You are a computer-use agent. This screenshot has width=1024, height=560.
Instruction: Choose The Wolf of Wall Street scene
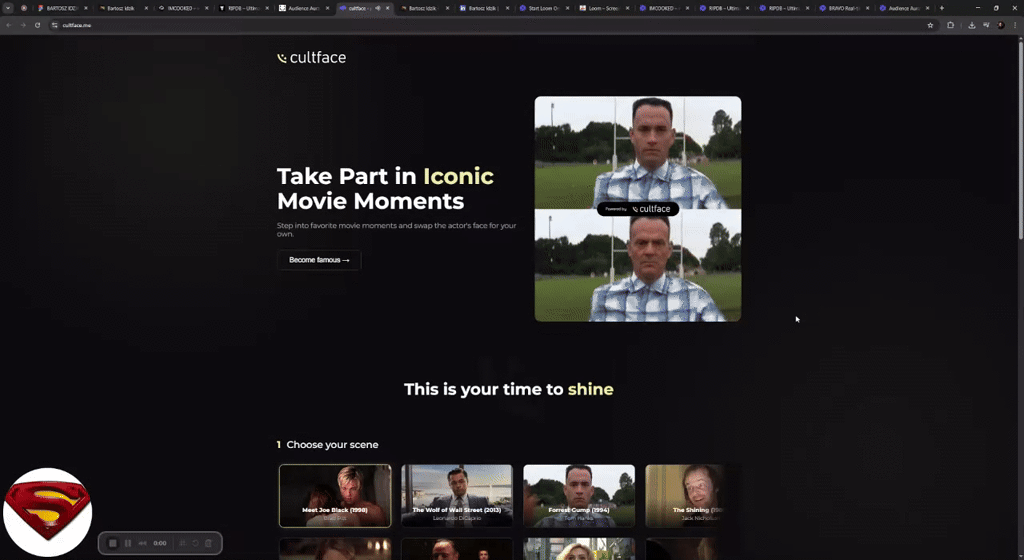click(x=457, y=495)
